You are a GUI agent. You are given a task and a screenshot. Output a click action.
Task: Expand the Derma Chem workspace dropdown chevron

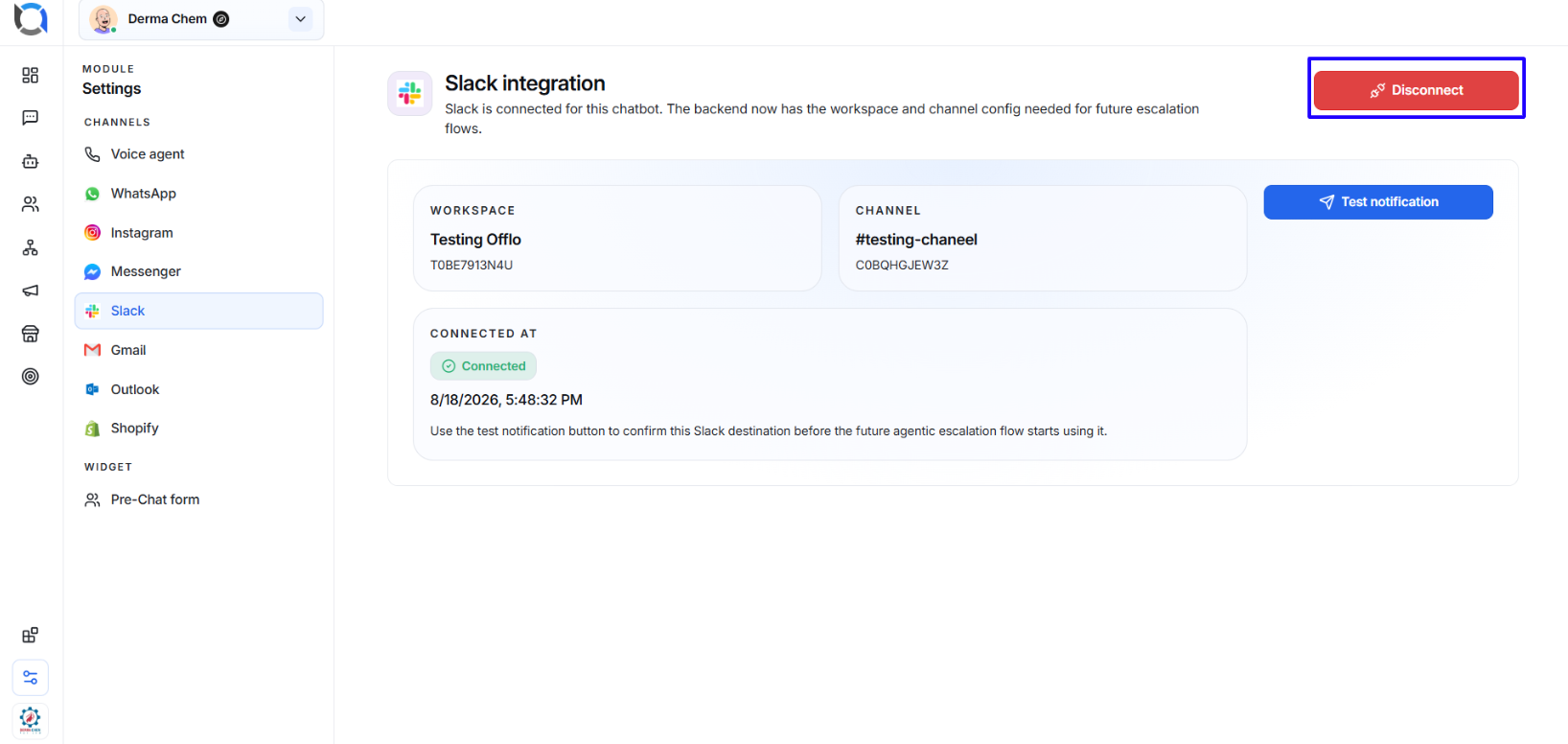click(300, 19)
